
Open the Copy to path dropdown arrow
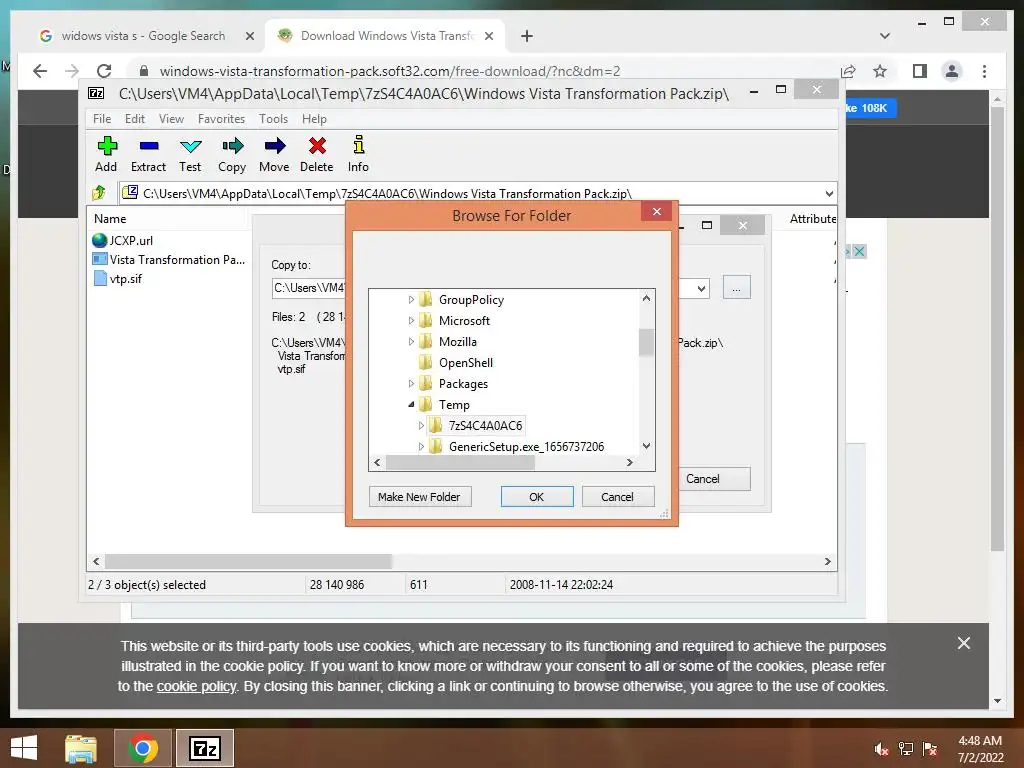coord(701,288)
